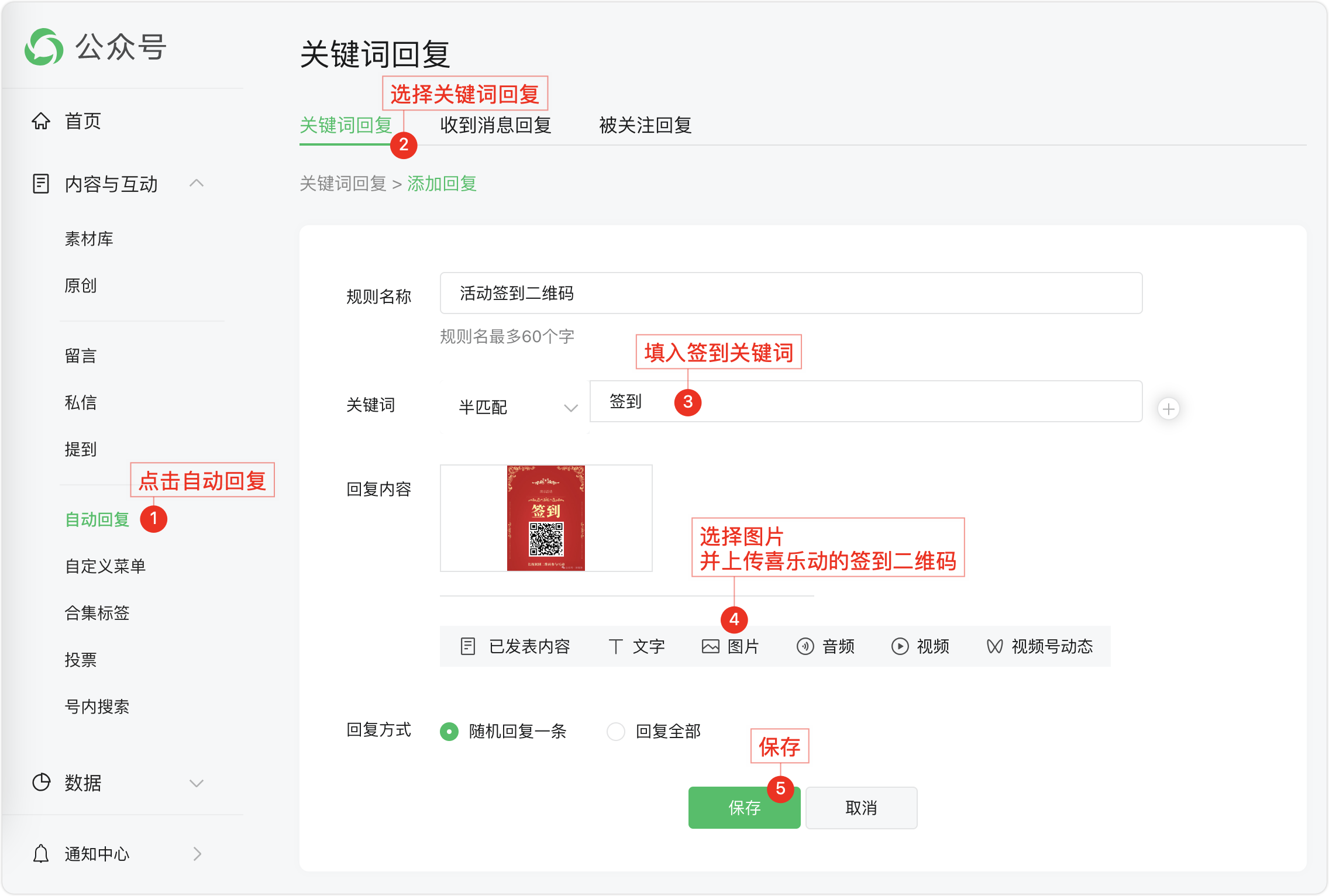This screenshot has height=896, width=1329.
Task: Click the home icon next to 首页
Action: click(41, 121)
